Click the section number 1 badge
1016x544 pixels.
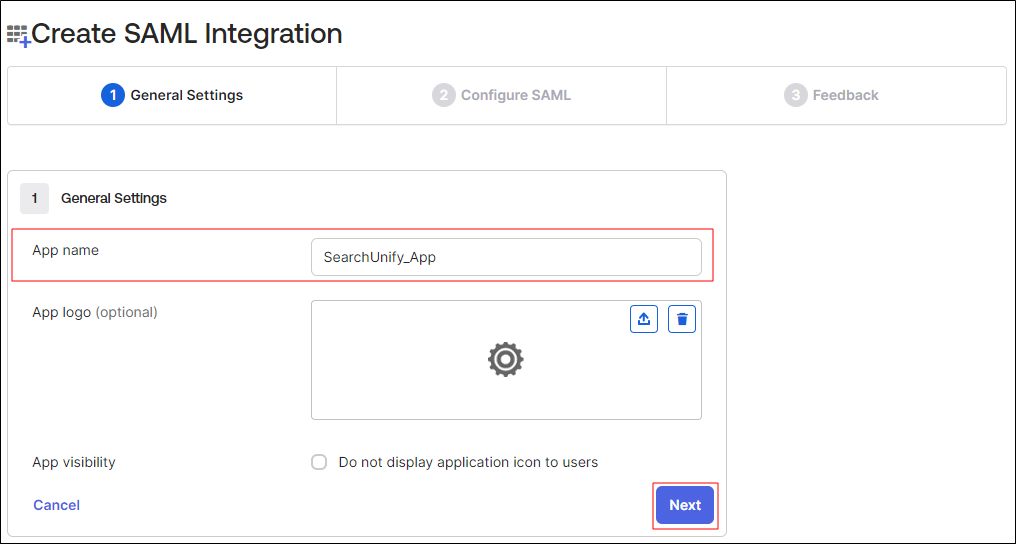point(34,198)
